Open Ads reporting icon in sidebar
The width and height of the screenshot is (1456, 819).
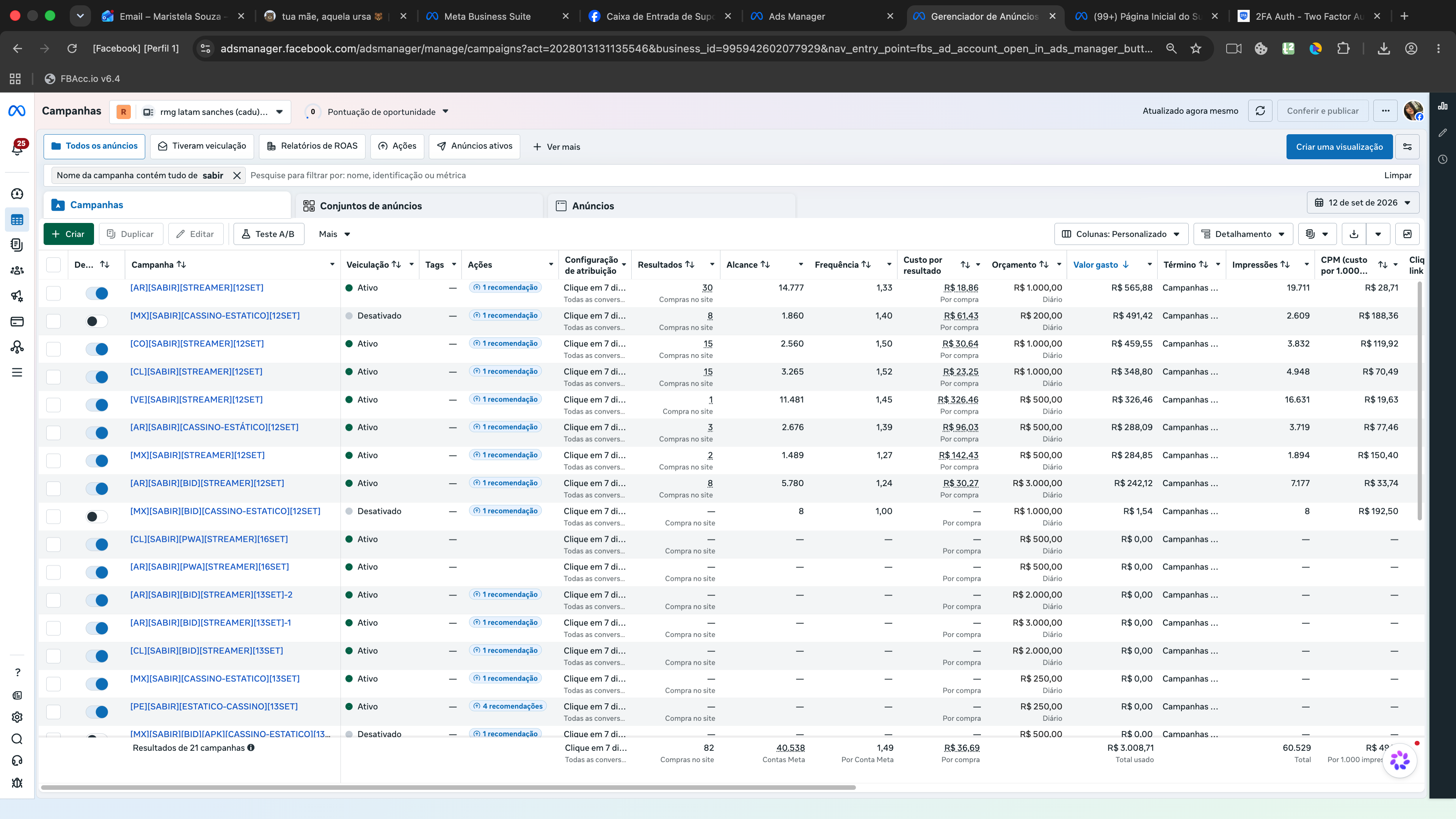17,245
